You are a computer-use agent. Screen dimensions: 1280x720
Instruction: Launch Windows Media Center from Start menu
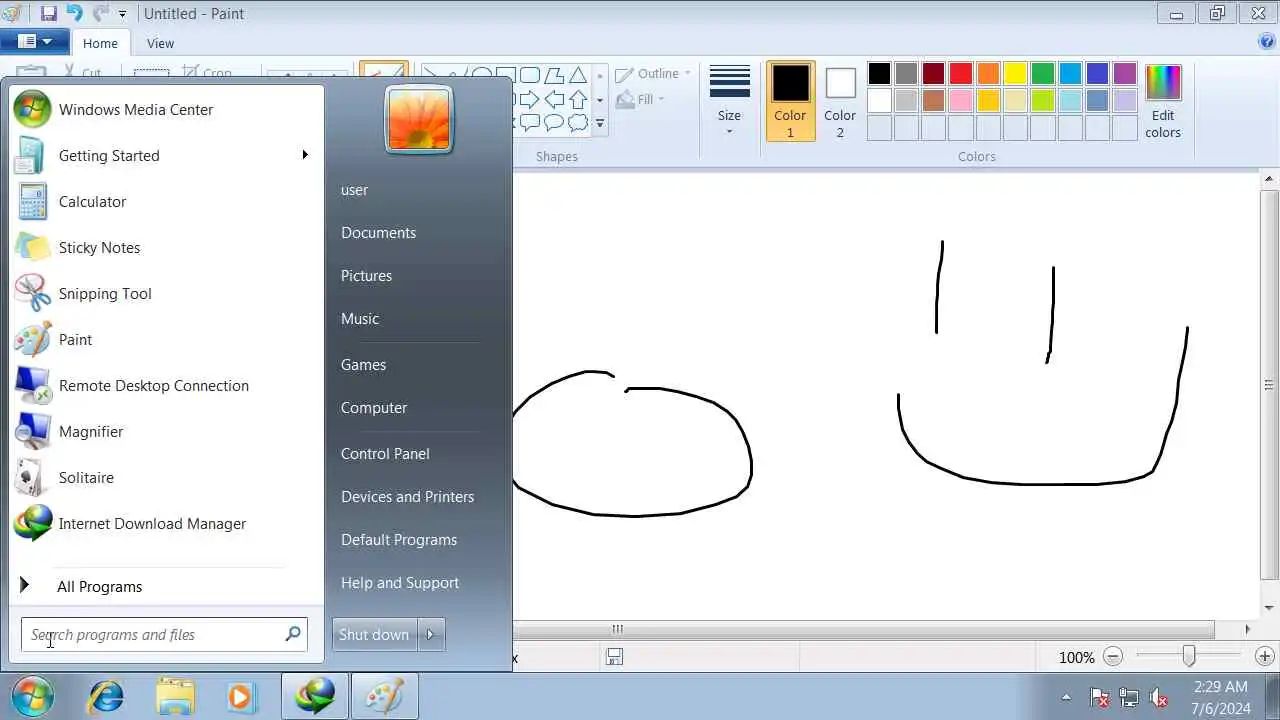(166, 110)
